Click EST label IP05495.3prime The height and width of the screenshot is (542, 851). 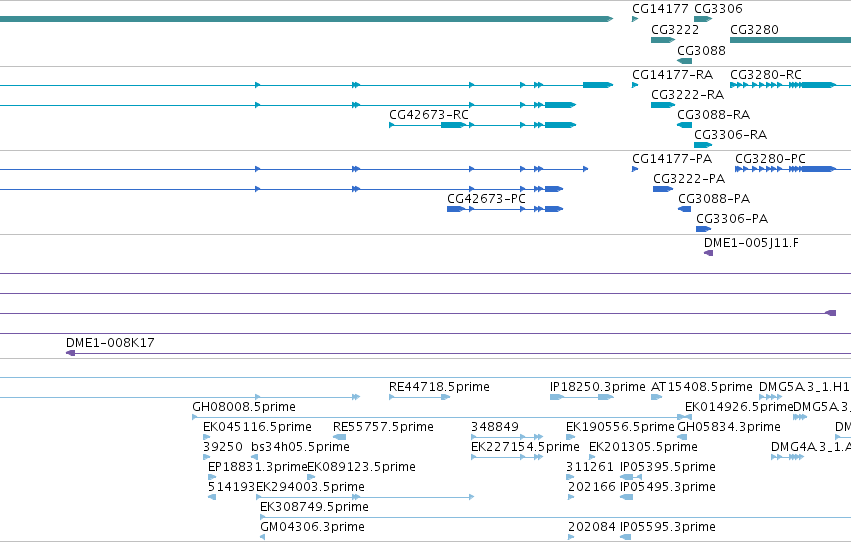tap(668, 488)
